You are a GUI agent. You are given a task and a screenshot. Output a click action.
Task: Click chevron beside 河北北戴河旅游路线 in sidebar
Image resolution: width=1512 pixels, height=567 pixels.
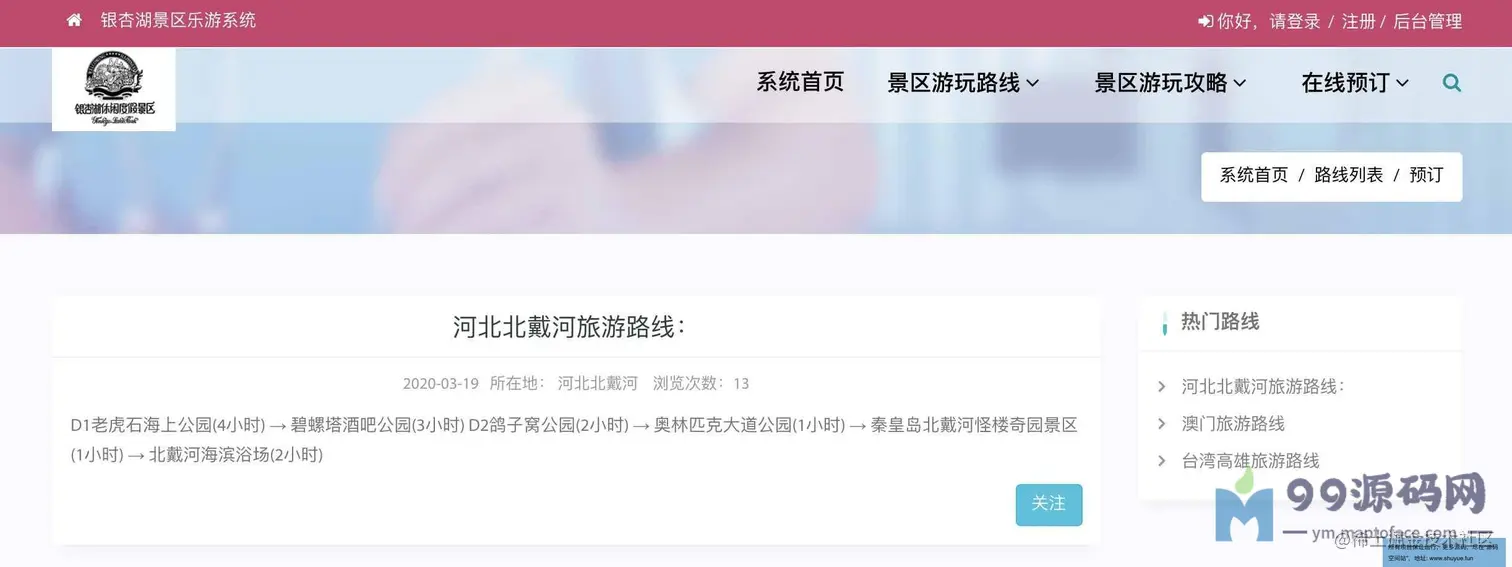click(1161, 386)
